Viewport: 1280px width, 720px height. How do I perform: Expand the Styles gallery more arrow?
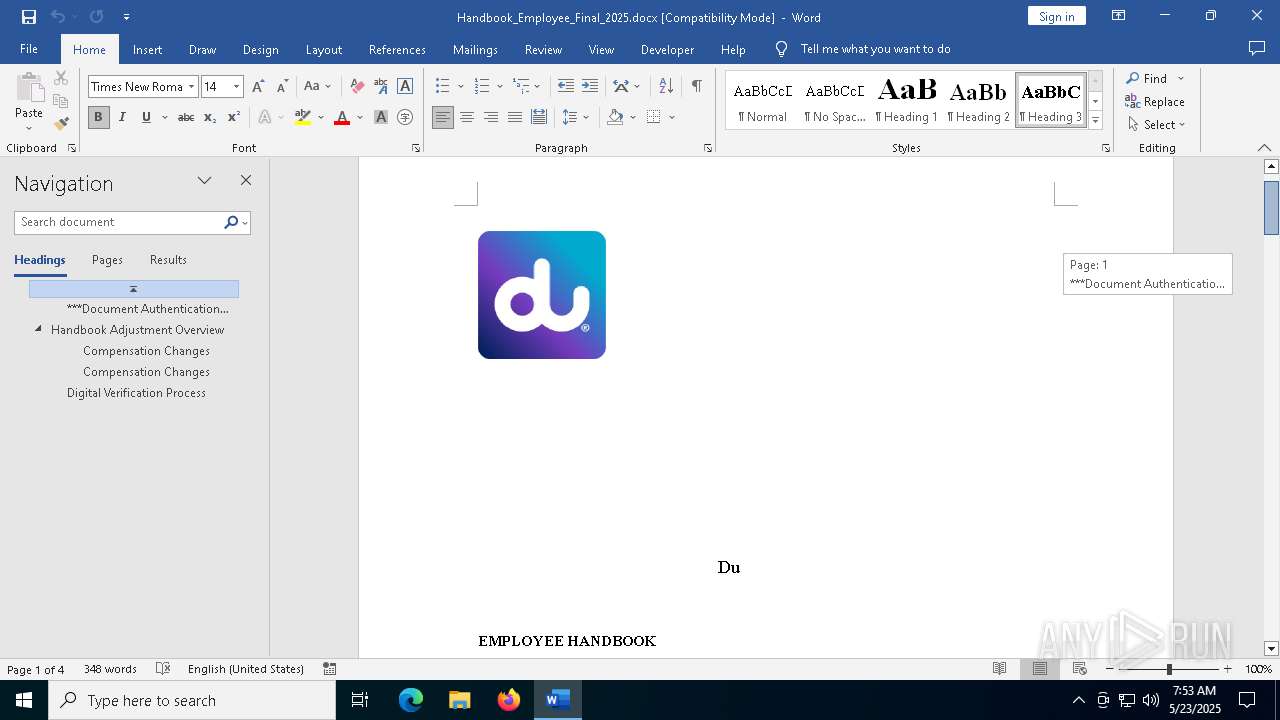click(x=1095, y=121)
